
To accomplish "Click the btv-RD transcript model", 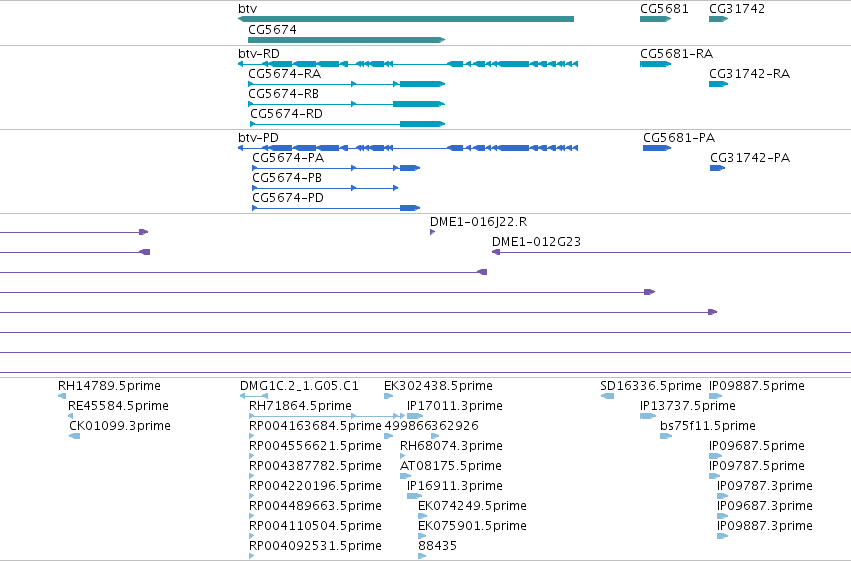I will click(x=408, y=64).
